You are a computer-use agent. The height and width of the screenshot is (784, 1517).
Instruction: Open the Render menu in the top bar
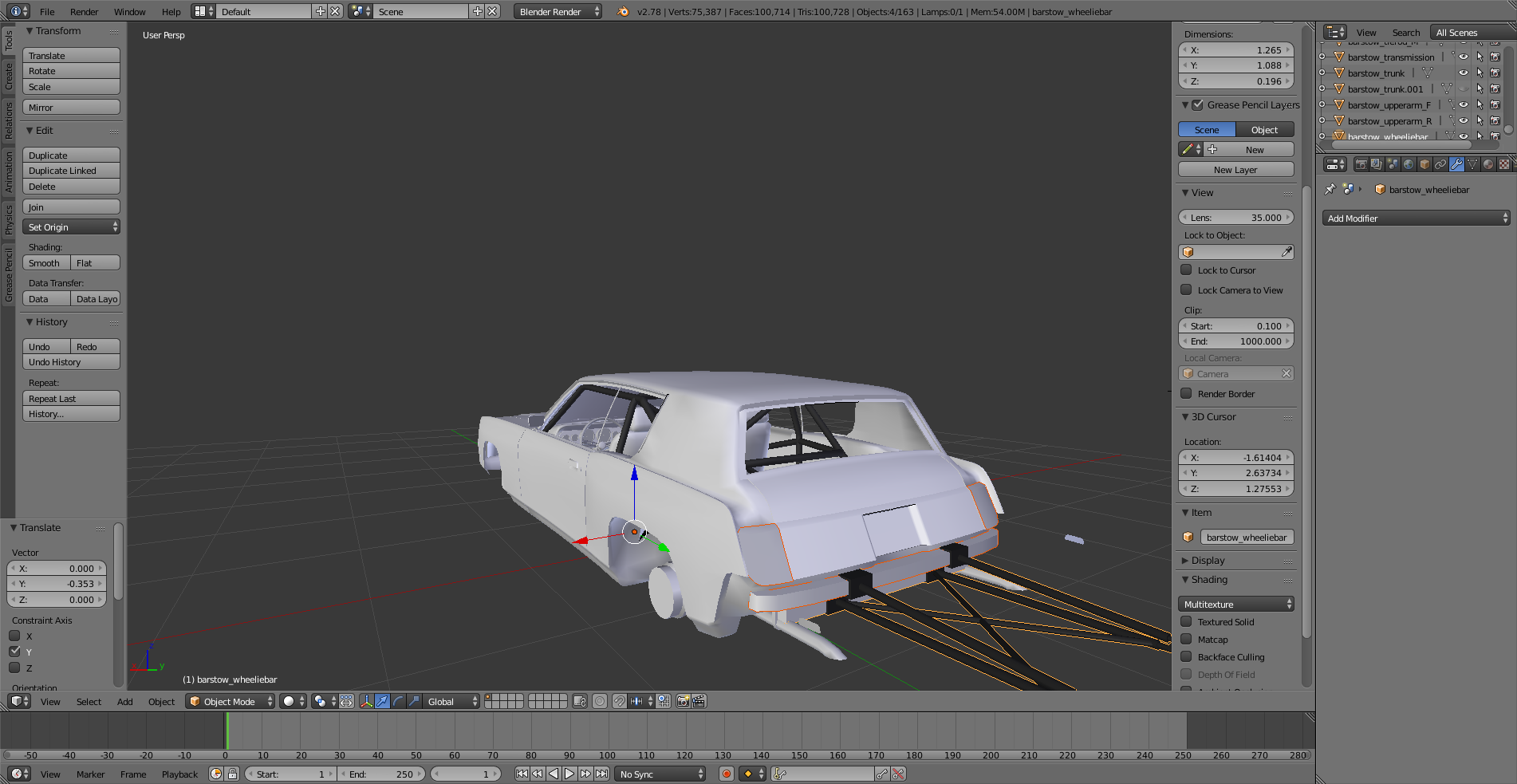click(84, 12)
